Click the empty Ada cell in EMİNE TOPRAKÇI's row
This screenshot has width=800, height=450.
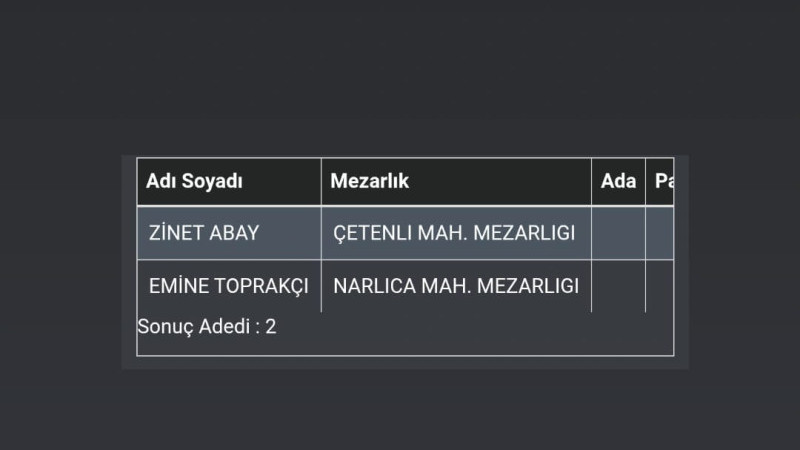click(618, 286)
